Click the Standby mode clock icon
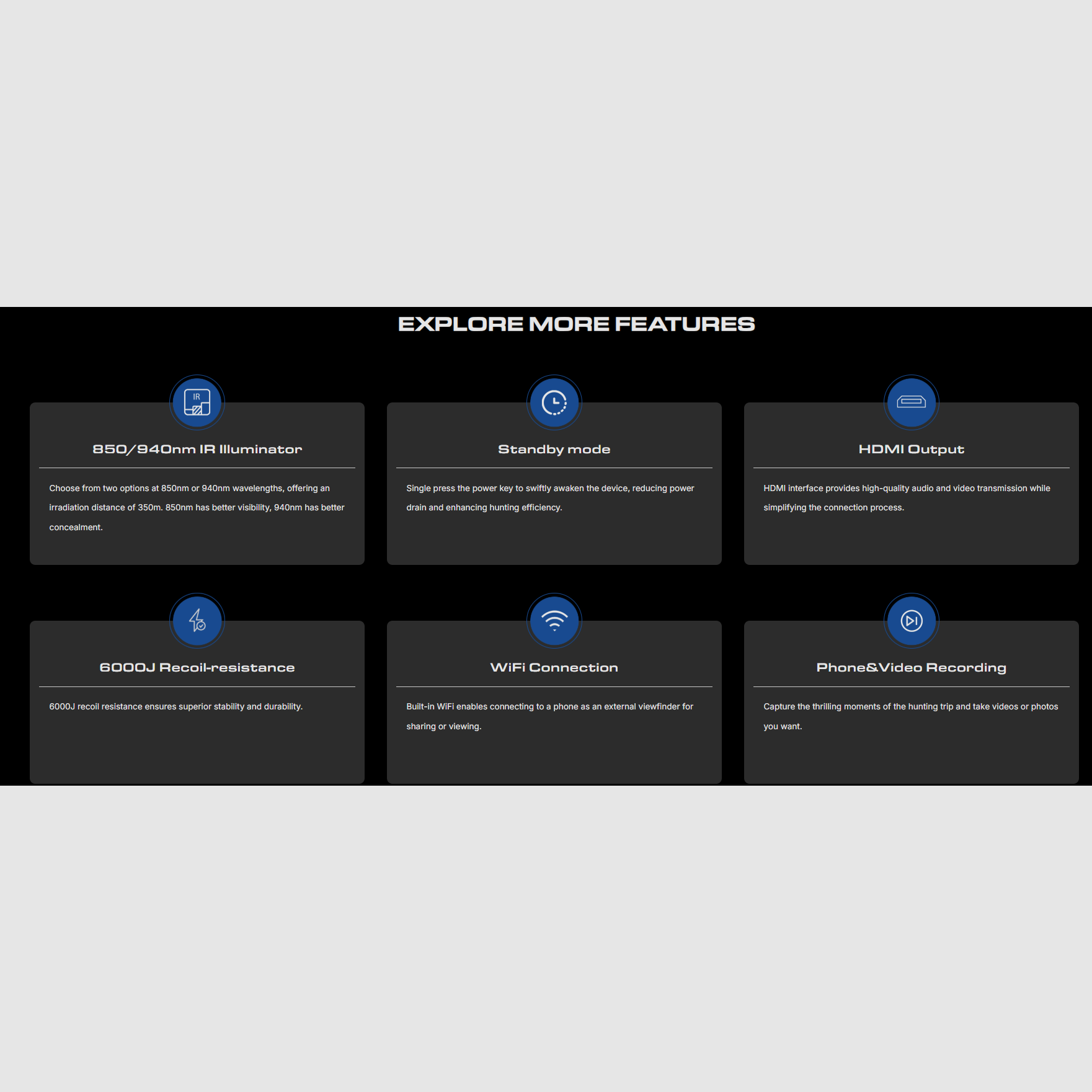1092x1092 pixels. pyautogui.click(x=554, y=402)
